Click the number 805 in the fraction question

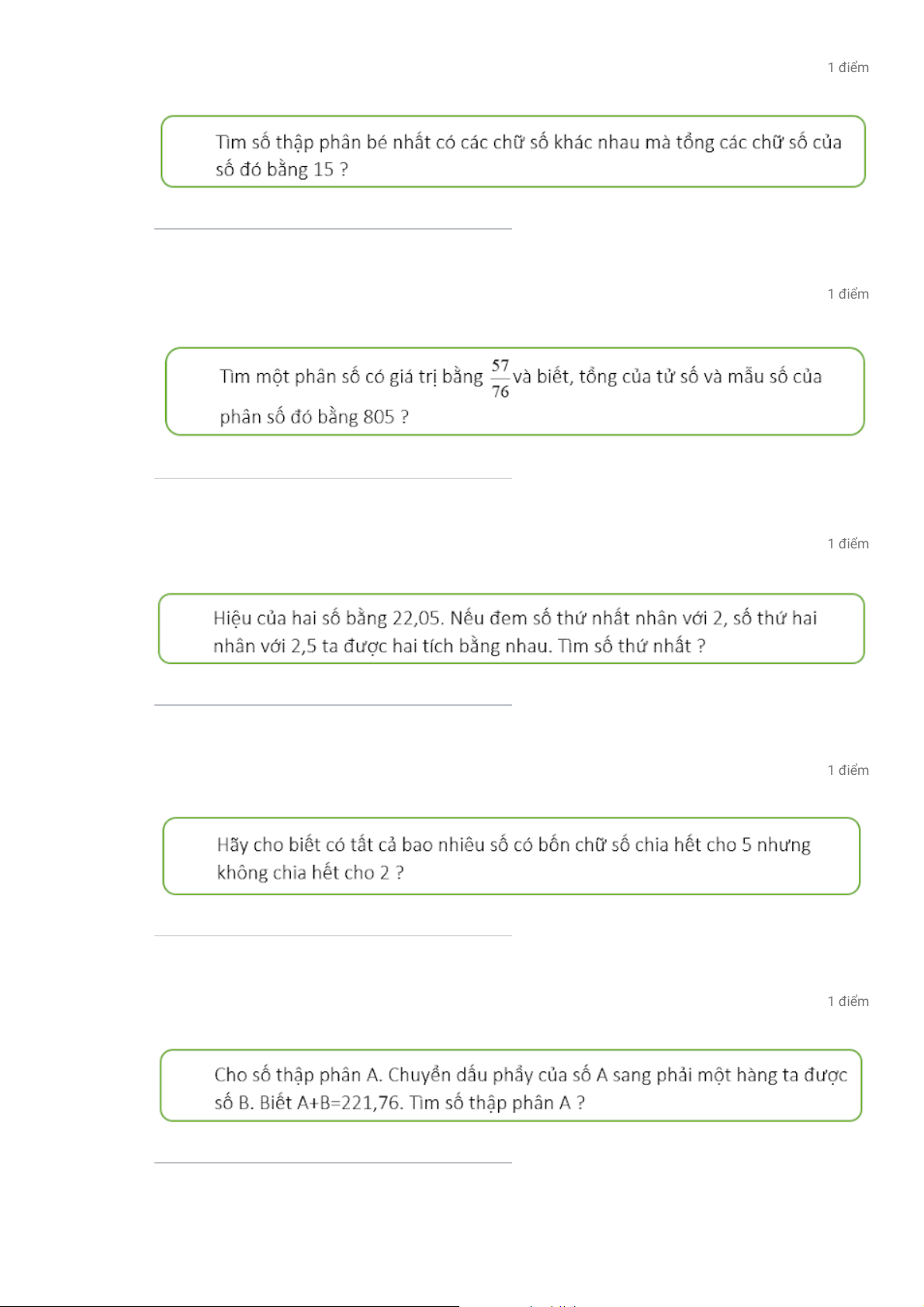coord(379,417)
